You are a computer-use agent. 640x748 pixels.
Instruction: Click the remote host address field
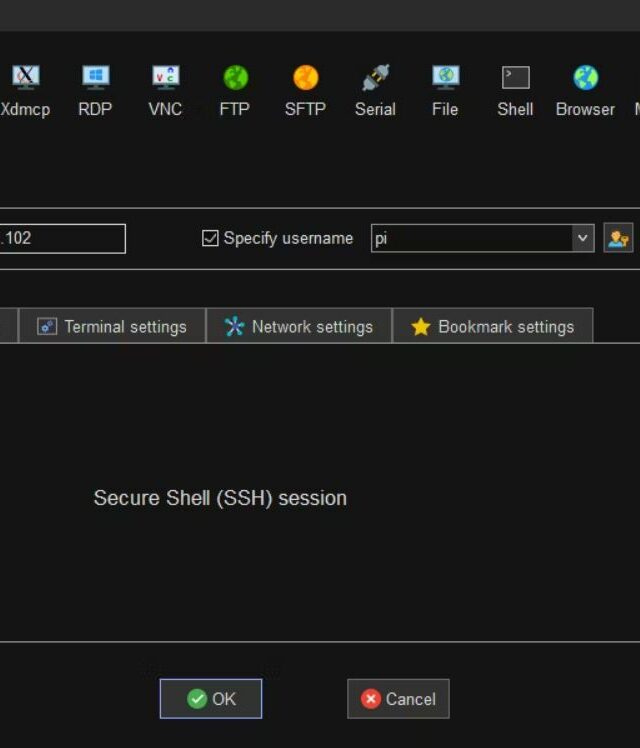click(60, 238)
